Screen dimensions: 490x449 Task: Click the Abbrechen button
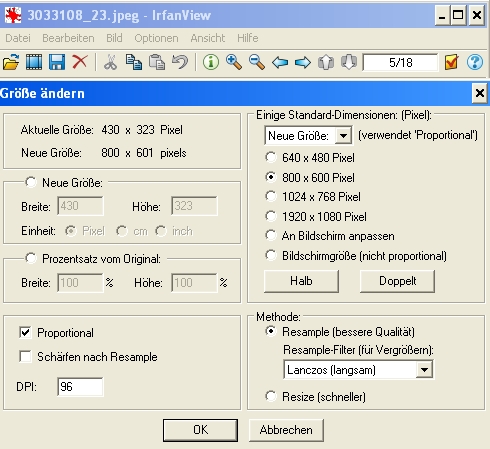coord(286,430)
